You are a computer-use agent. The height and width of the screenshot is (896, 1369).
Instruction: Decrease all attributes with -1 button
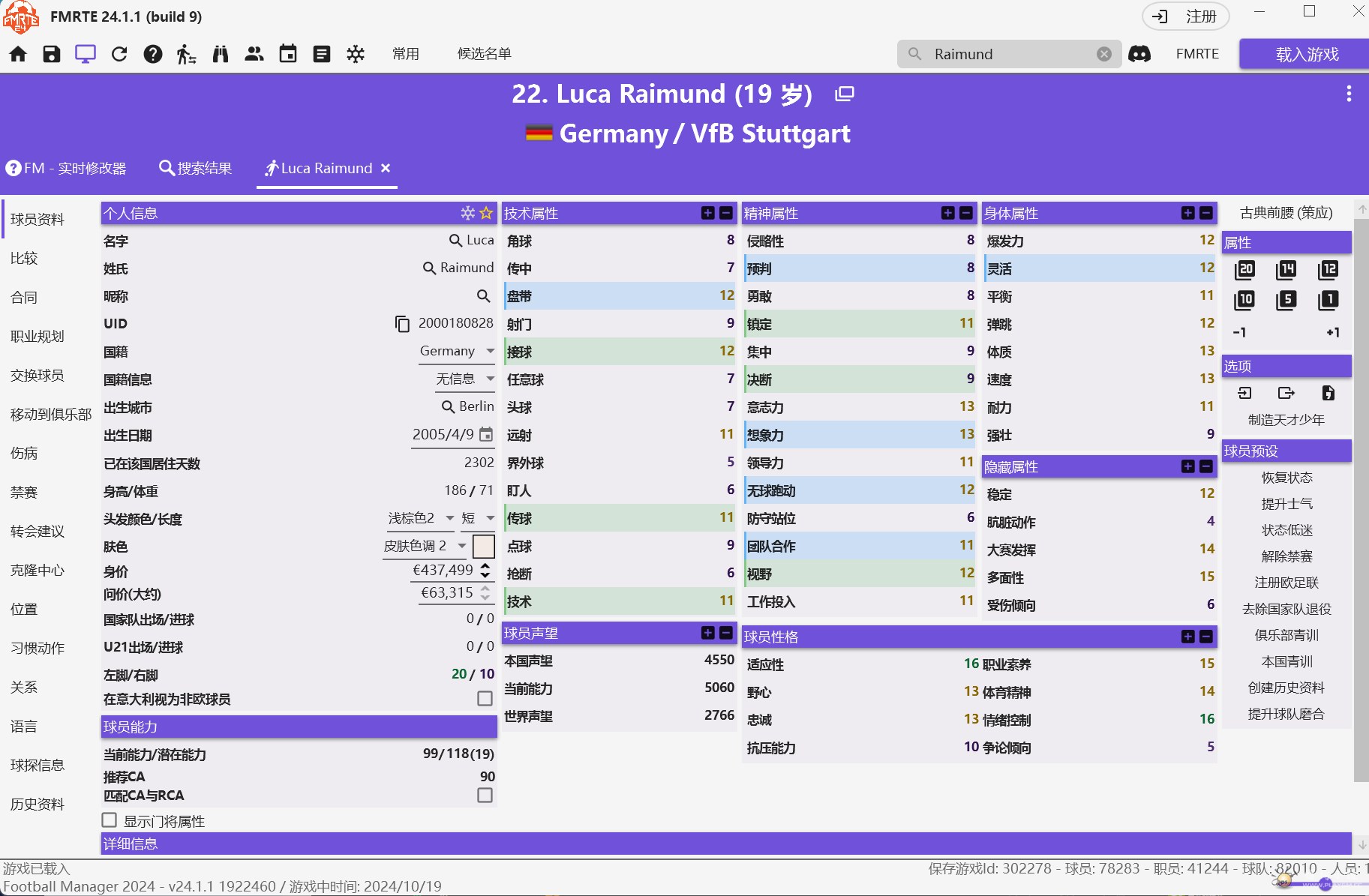(1240, 332)
